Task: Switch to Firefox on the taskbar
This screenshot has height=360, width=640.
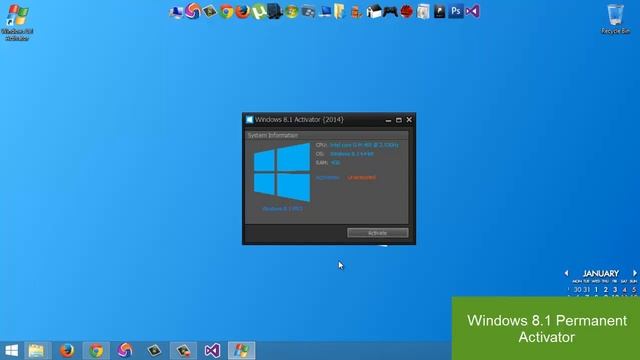Action: [67, 351]
